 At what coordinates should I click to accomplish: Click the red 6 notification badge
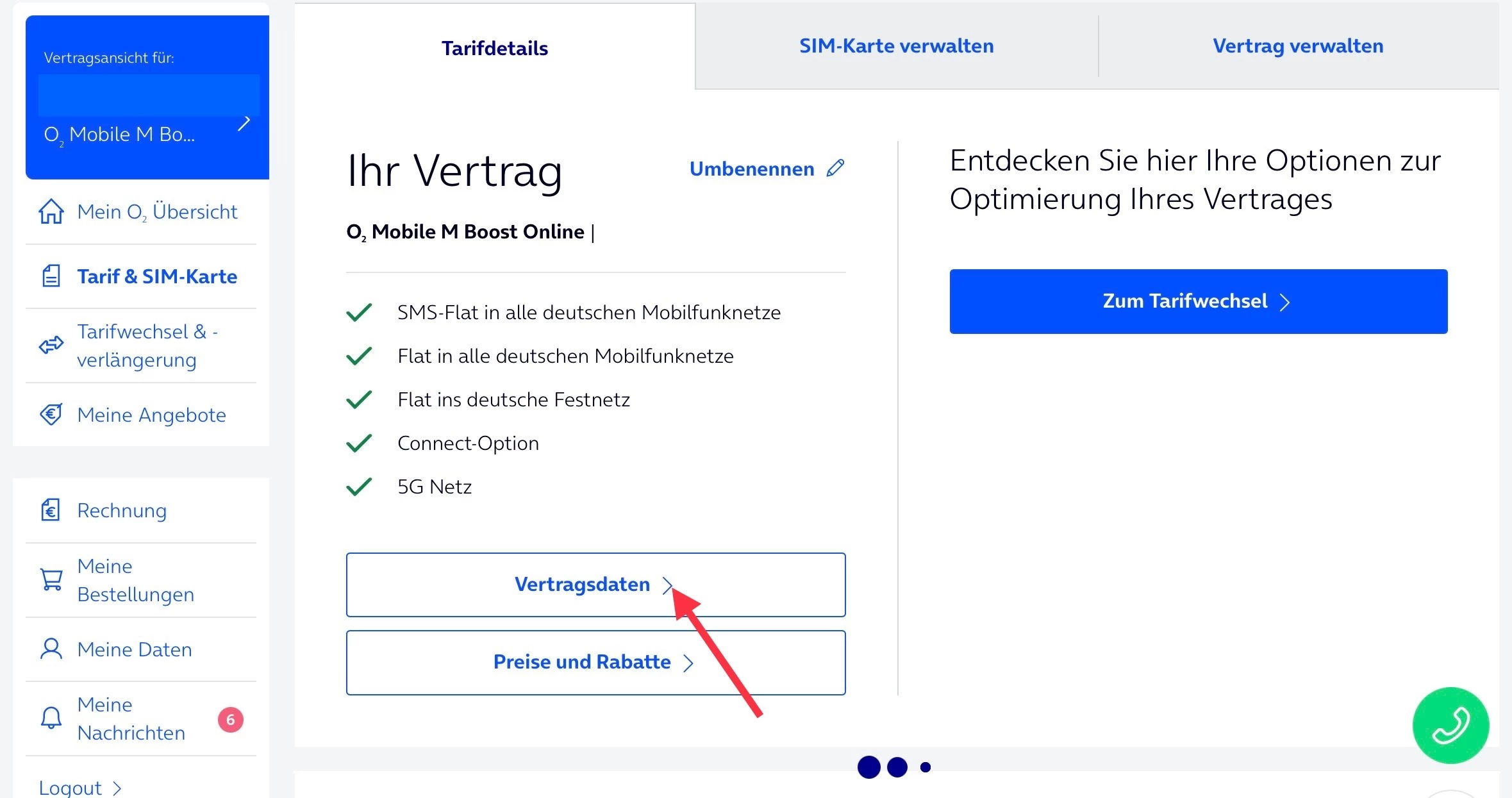tap(231, 719)
